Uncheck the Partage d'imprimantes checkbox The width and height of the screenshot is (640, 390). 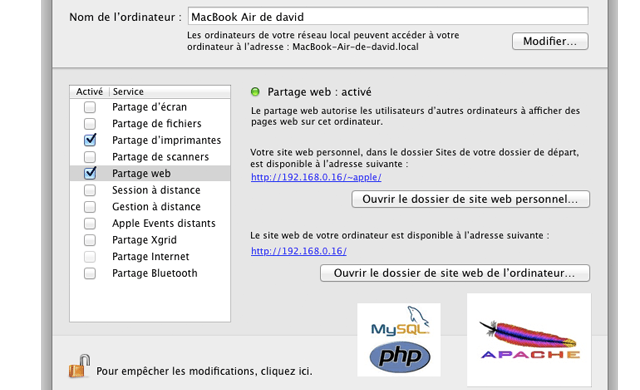90,140
